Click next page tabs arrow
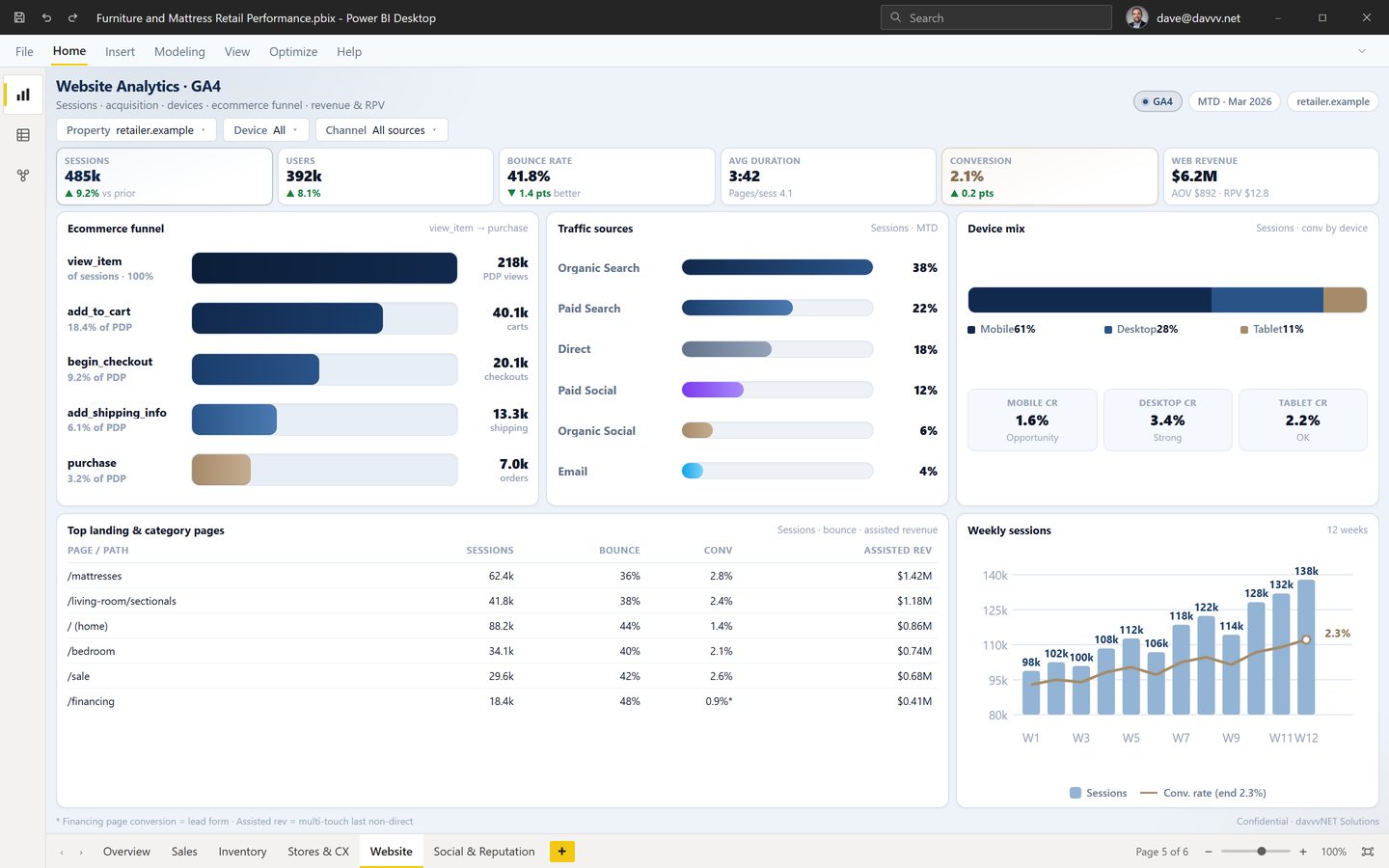 [x=81, y=852]
